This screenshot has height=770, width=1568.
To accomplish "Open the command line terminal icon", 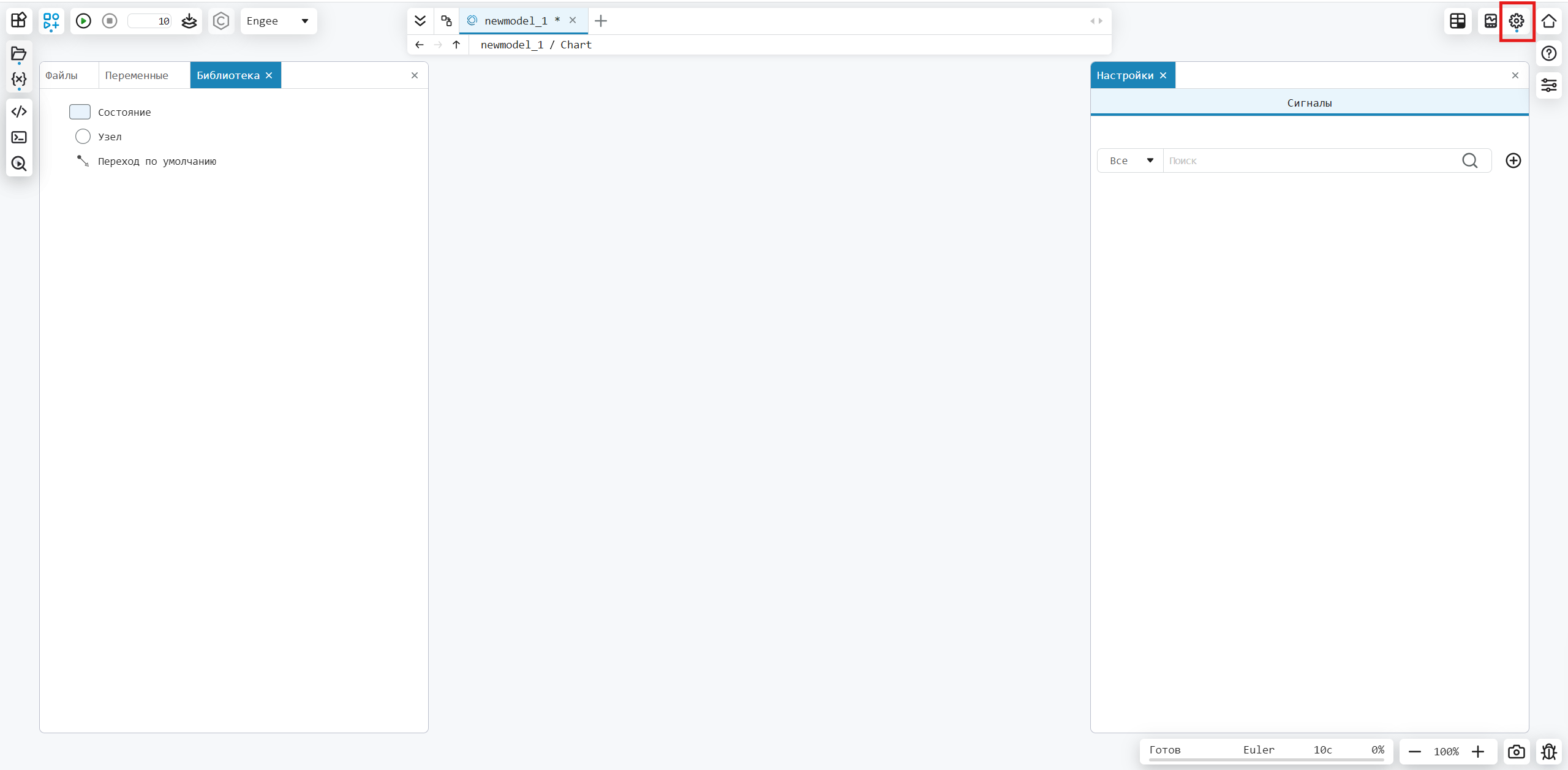I will [x=19, y=137].
